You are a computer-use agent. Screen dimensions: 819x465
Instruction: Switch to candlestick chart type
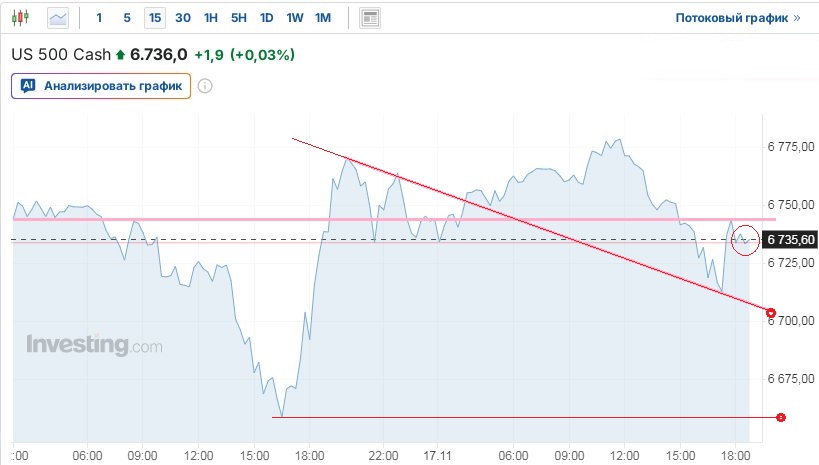[x=23, y=18]
